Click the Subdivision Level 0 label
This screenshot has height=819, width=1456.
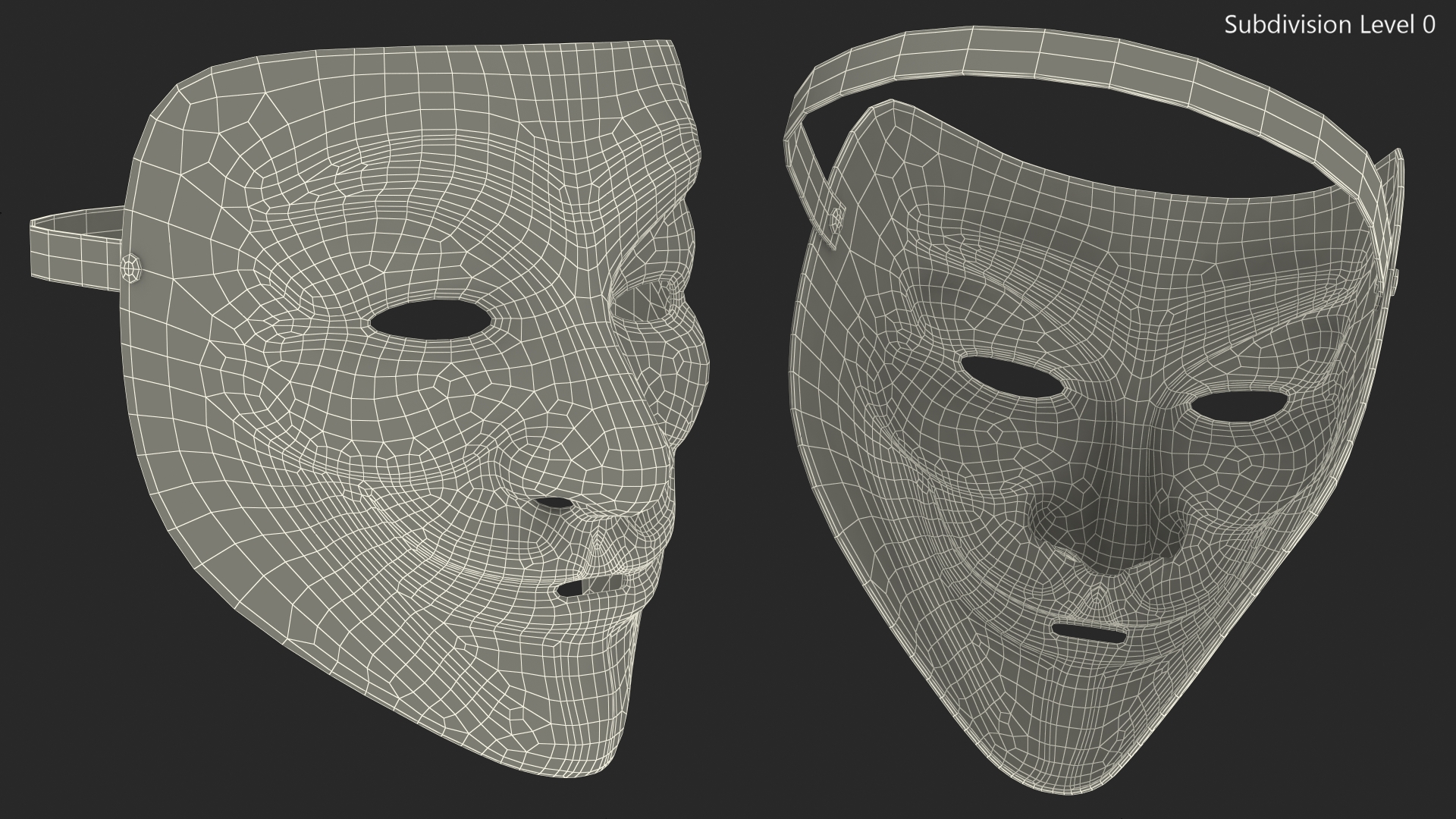1329,25
